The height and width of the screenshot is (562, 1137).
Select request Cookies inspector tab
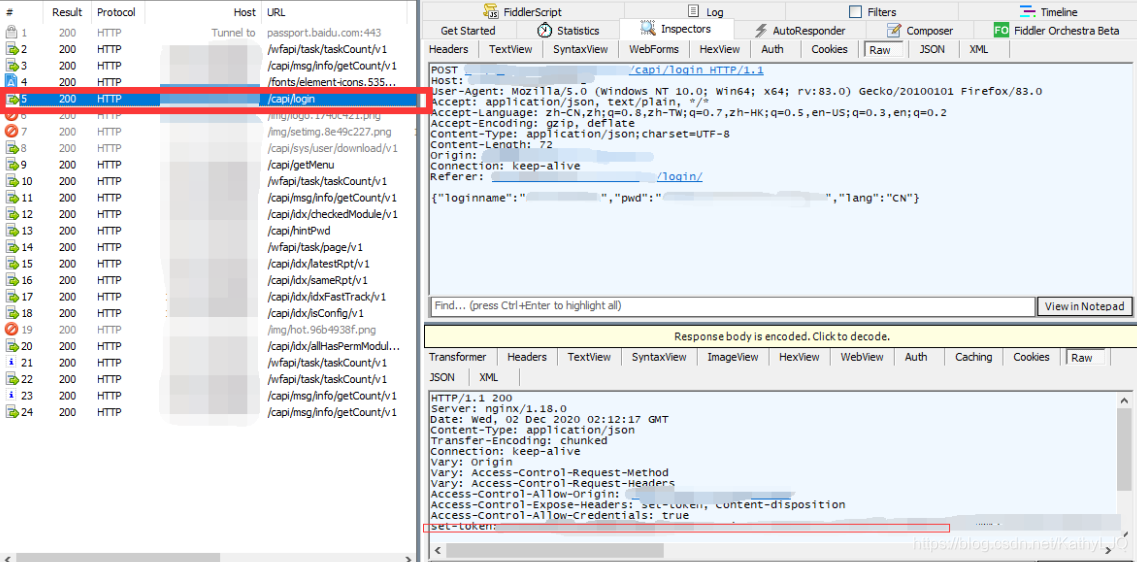pyautogui.click(x=829, y=49)
